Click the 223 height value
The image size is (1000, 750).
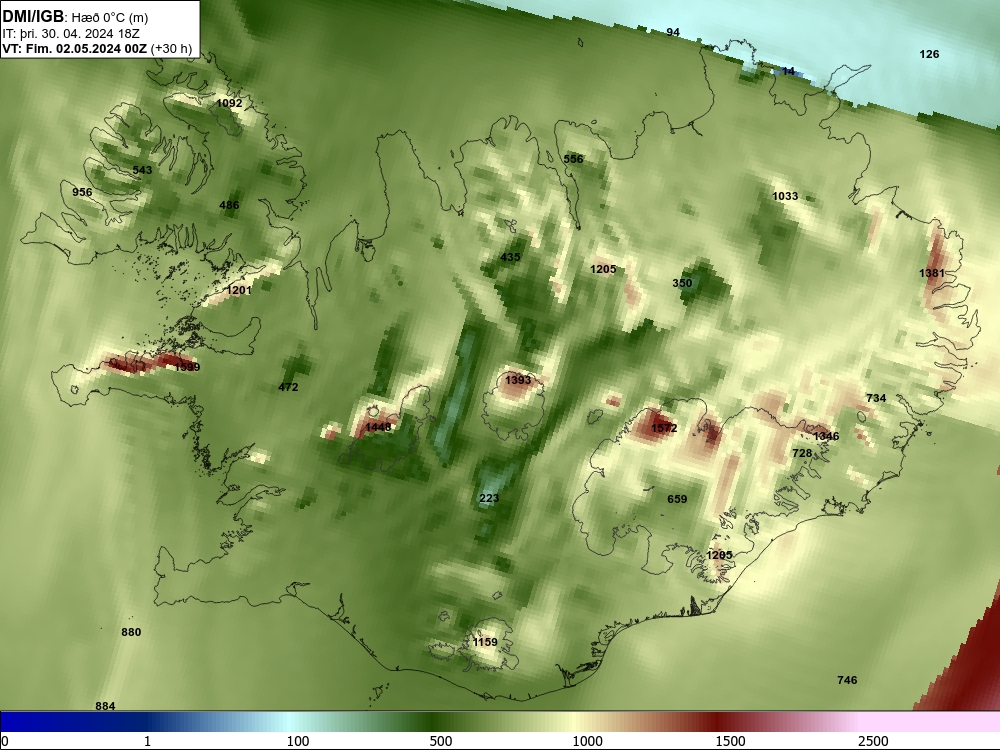[x=489, y=498]
